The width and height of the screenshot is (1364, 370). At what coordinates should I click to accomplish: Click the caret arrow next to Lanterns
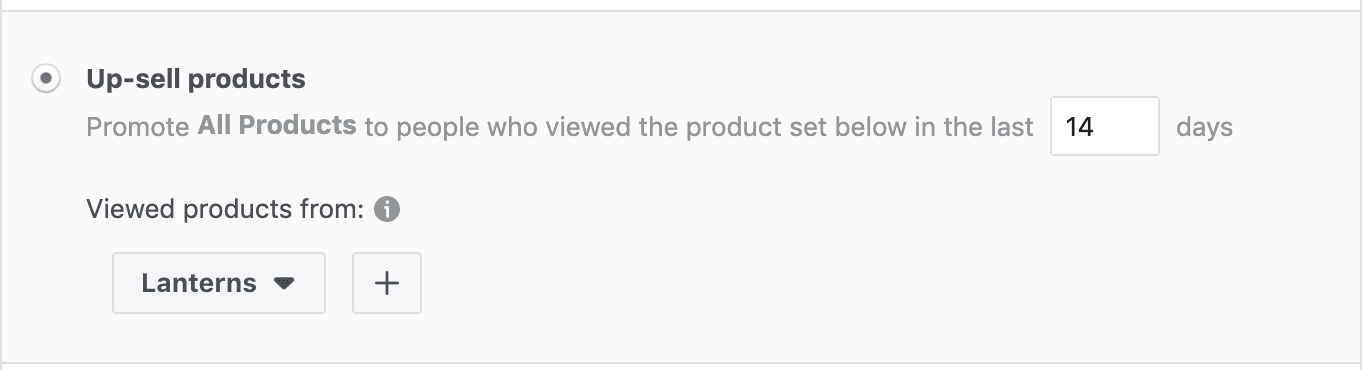click(x=284, y=284)
